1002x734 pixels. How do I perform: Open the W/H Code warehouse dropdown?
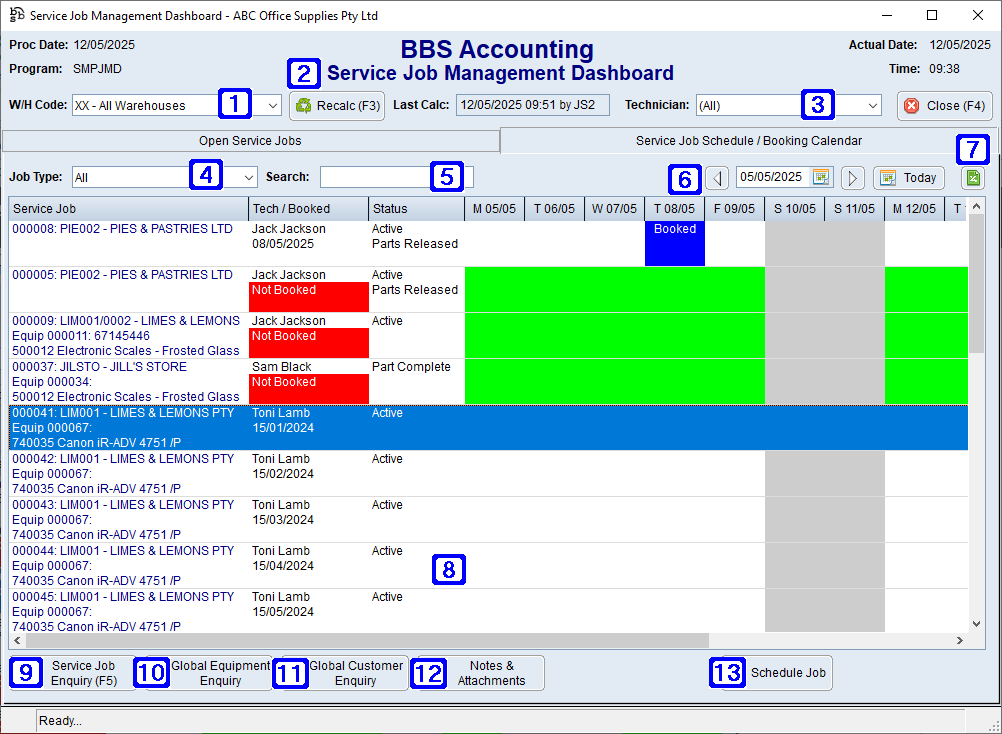point(272,103)
